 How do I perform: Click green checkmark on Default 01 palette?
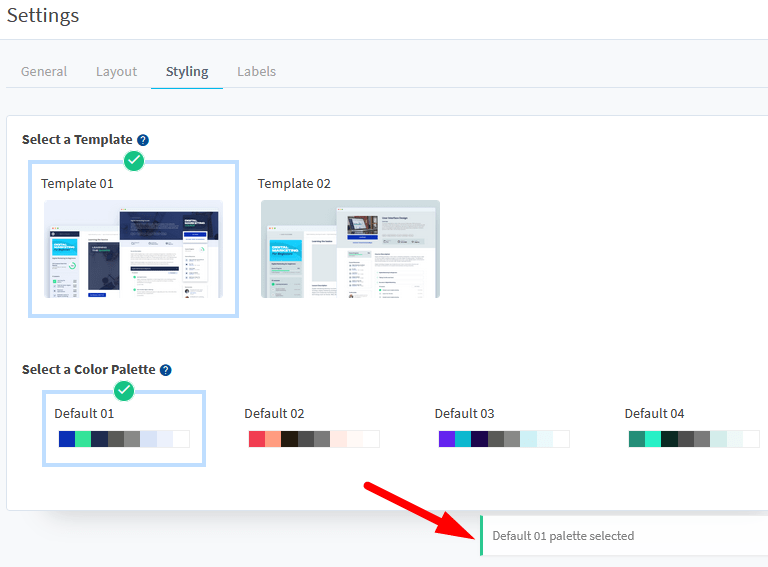point(124,391)
